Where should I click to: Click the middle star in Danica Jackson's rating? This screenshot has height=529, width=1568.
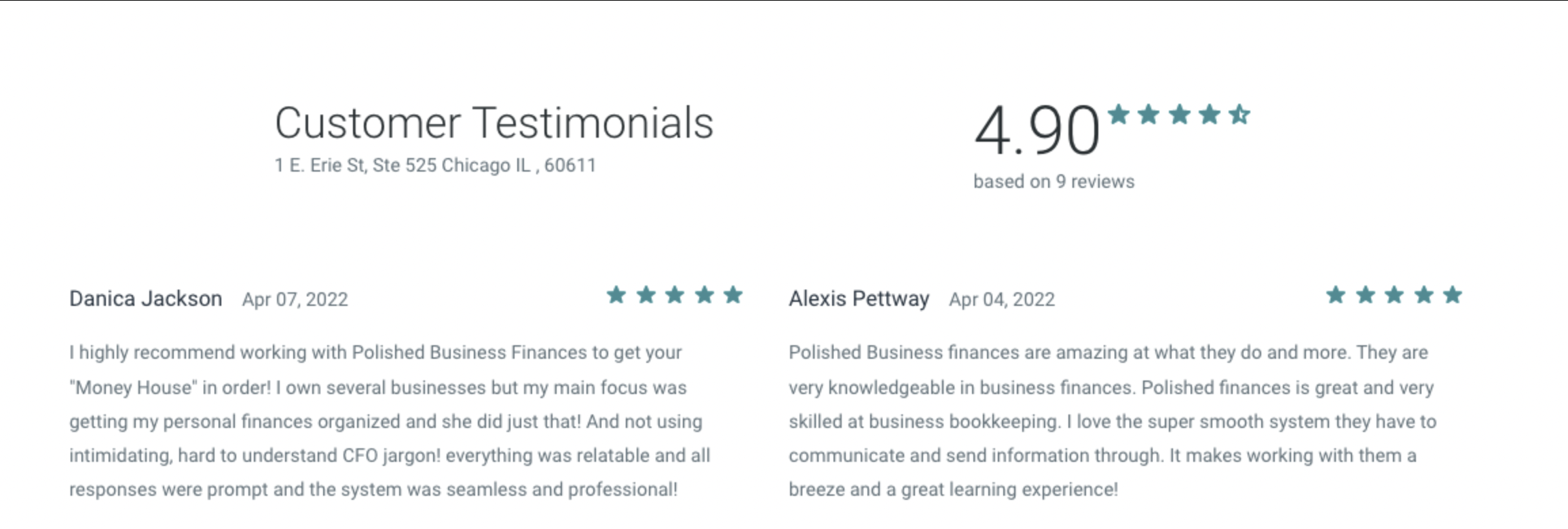tap(675, 295)
